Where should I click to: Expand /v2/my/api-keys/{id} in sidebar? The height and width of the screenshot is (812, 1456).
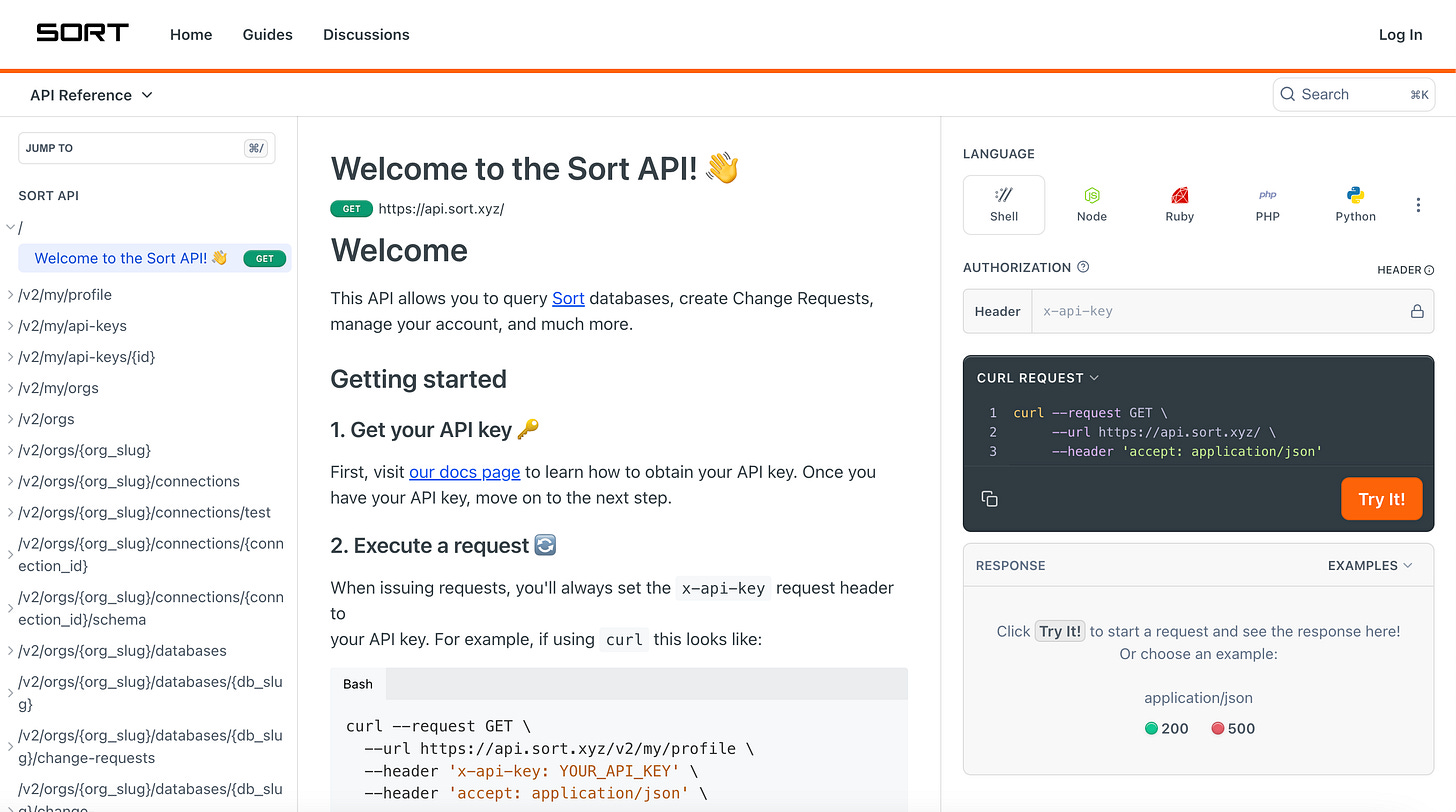[11, 357]
